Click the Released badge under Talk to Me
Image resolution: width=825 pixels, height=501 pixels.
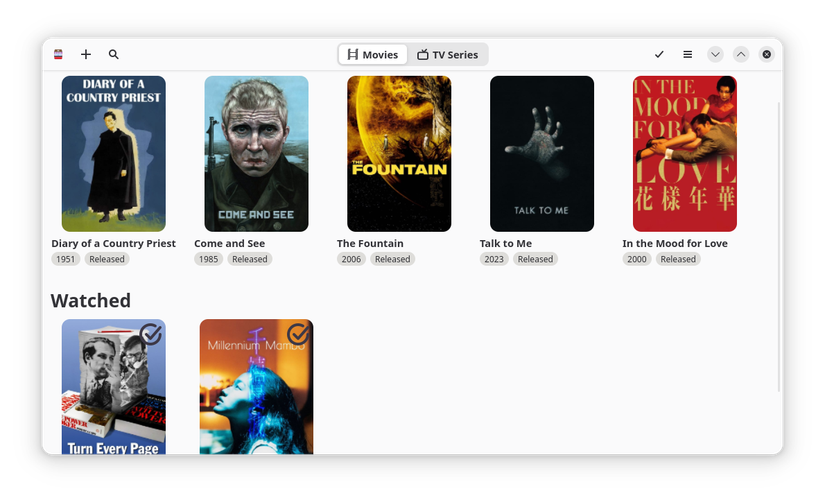click(535, 259)
